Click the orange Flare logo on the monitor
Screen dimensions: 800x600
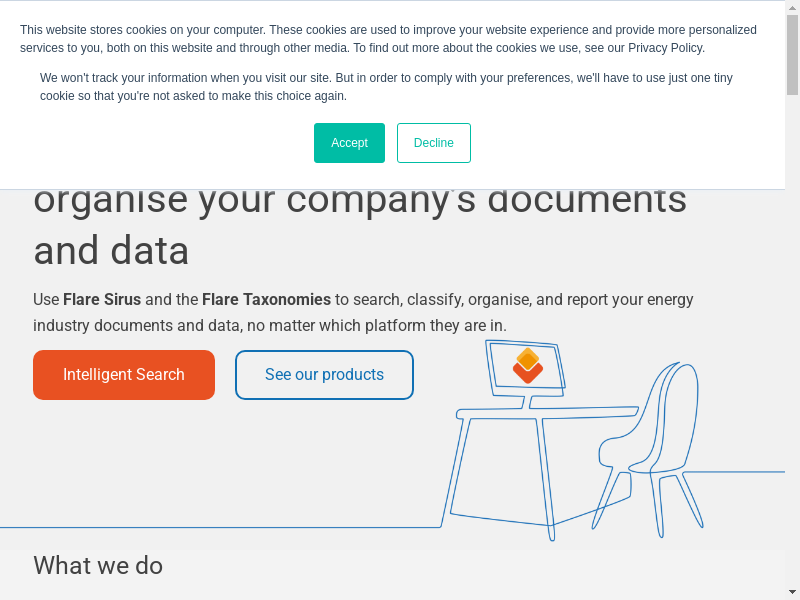(x=527, y=366)
